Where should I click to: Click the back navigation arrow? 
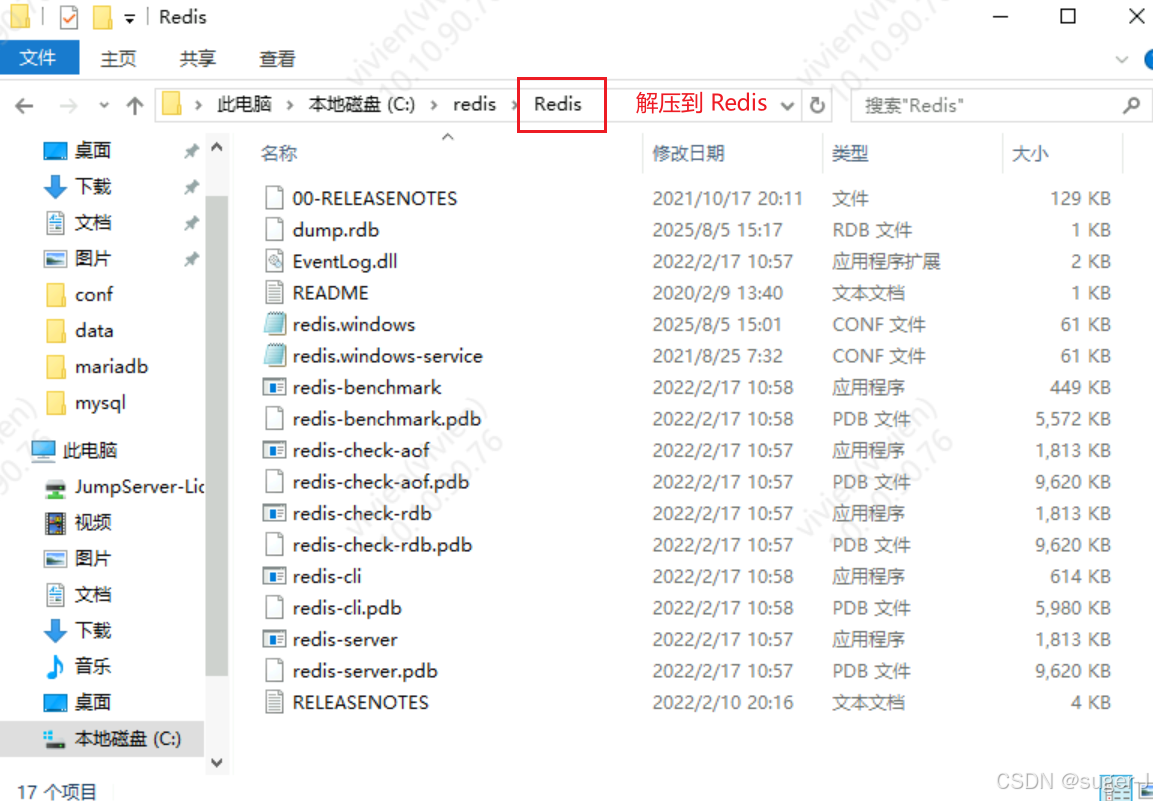tap(24, 106)
